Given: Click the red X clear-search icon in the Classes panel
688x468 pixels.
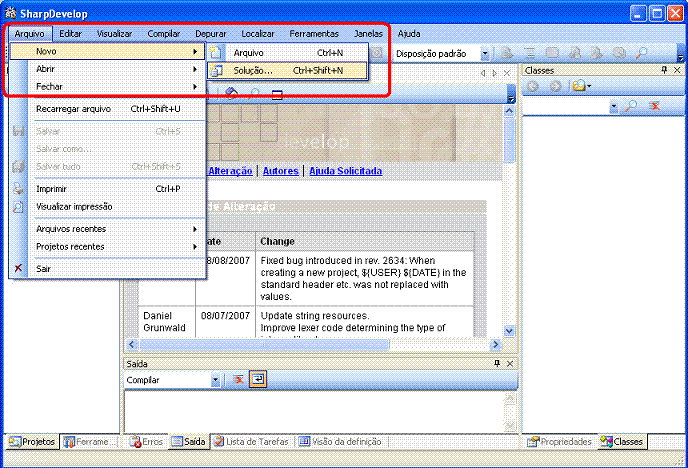Looking at the screenshot, I should click(x=655, y=106).
